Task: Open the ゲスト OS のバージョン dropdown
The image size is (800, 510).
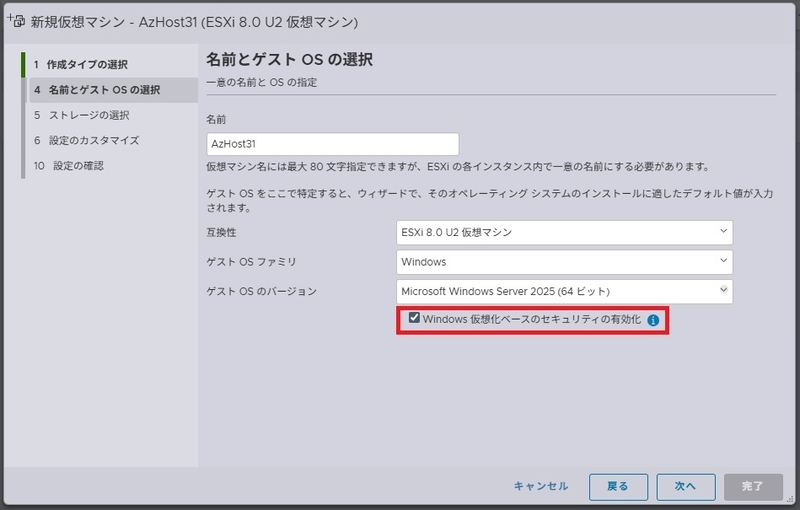Action: (x=564, y=292)
